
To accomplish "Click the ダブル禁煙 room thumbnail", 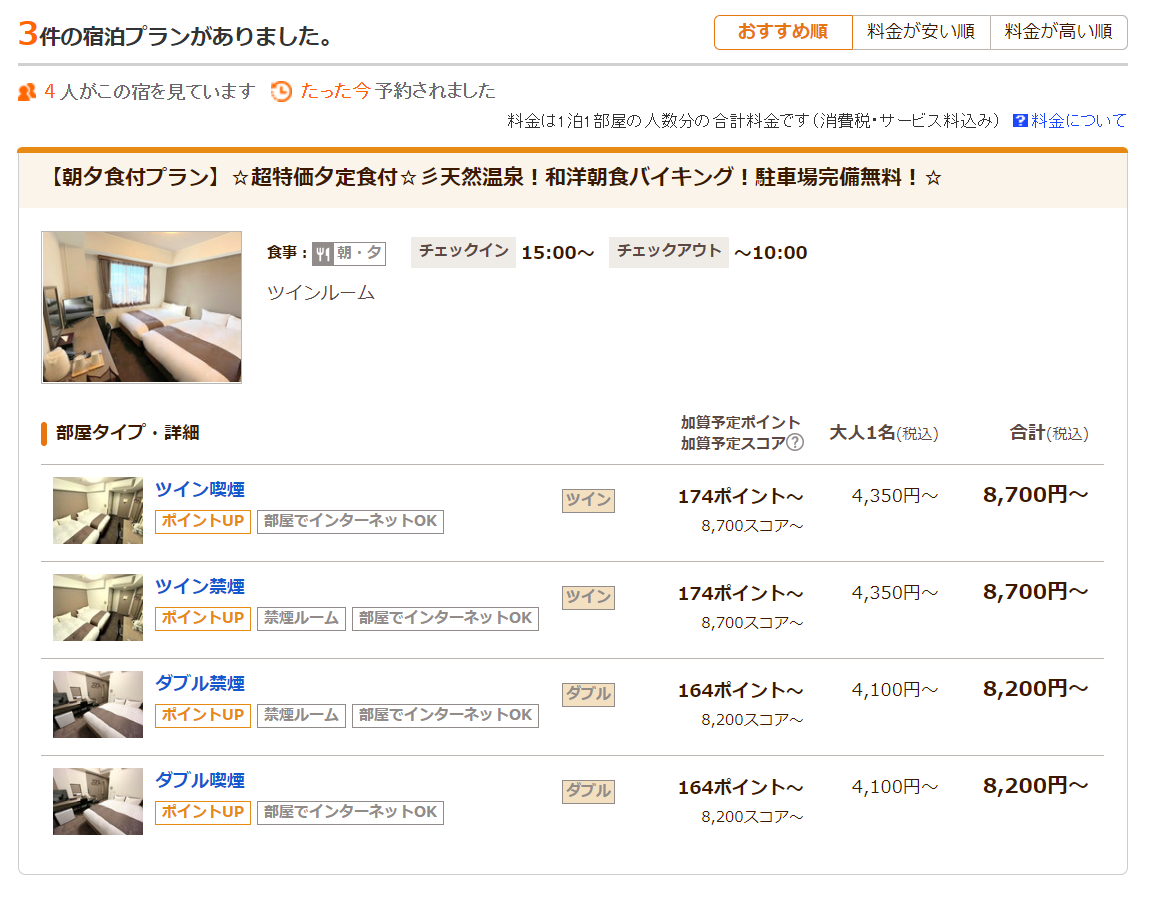I will coord(98,704).
